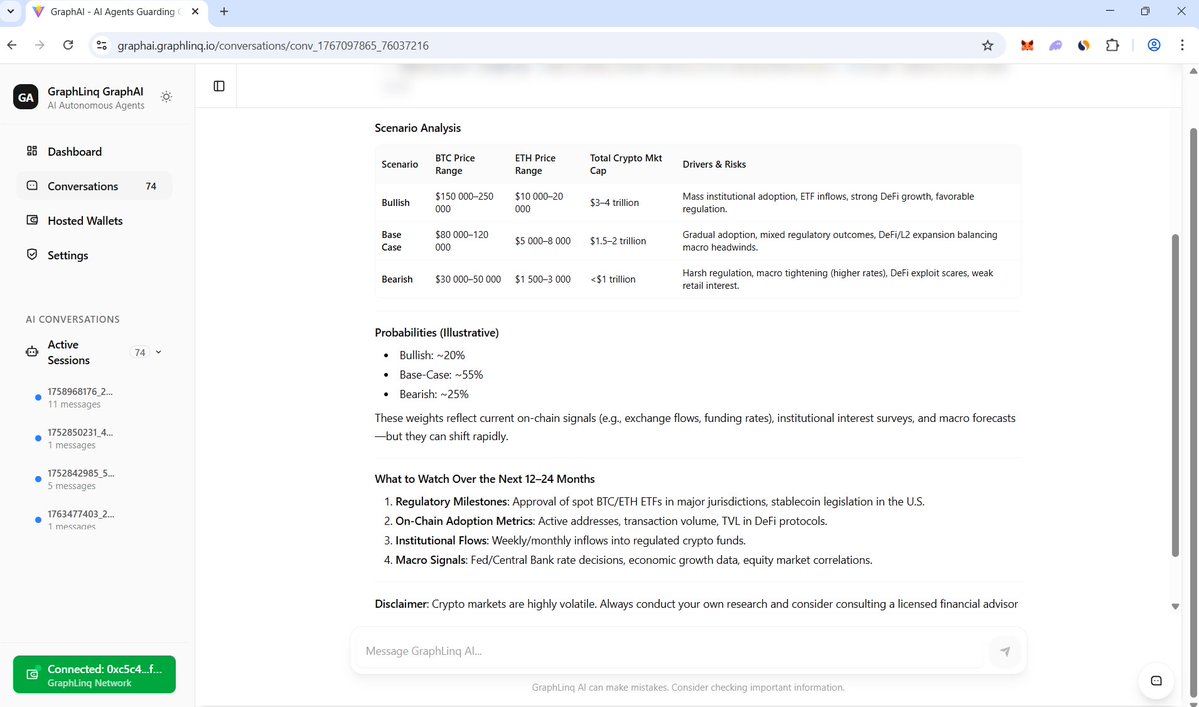Click the GA GraphLinq logo
The height and width of the screenshot is (707, 1199).
[x=25, y=97]
